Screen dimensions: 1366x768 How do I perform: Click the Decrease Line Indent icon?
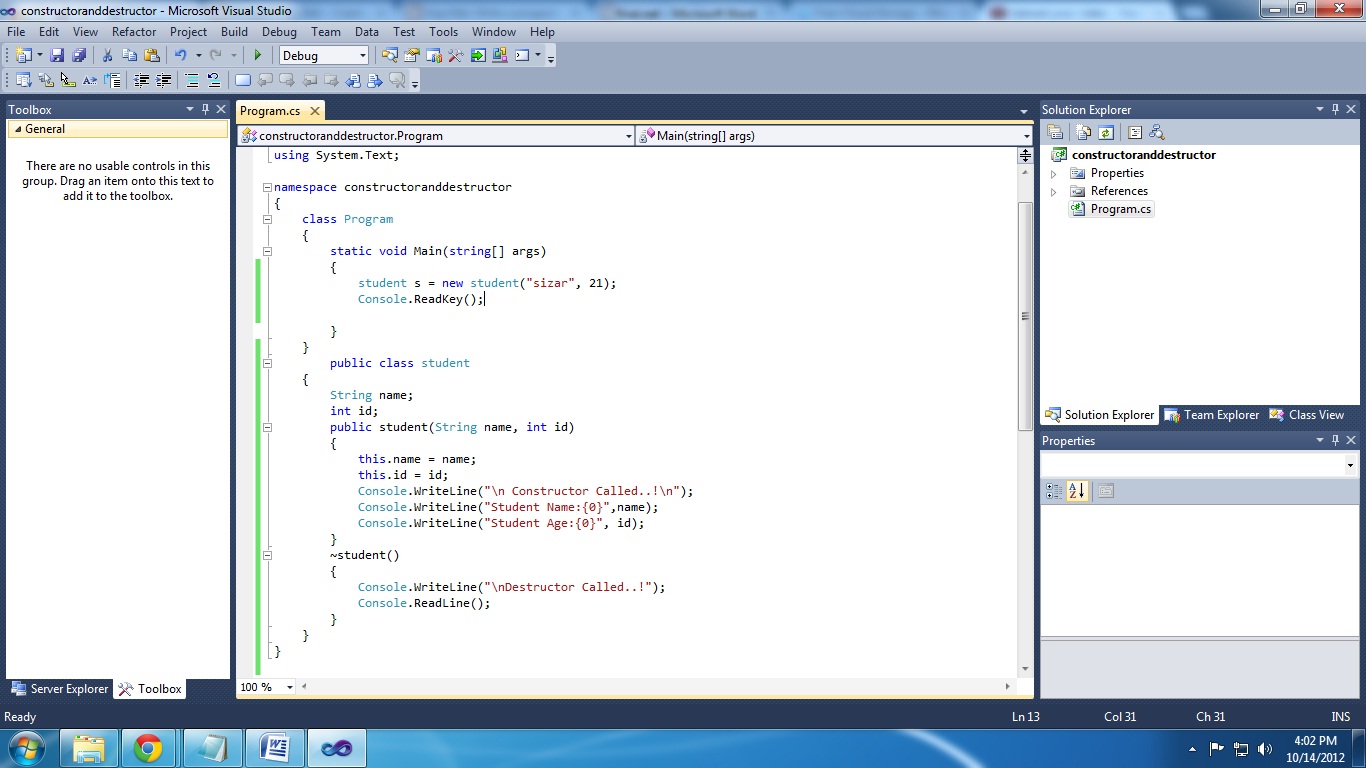[x=142, y=80]
